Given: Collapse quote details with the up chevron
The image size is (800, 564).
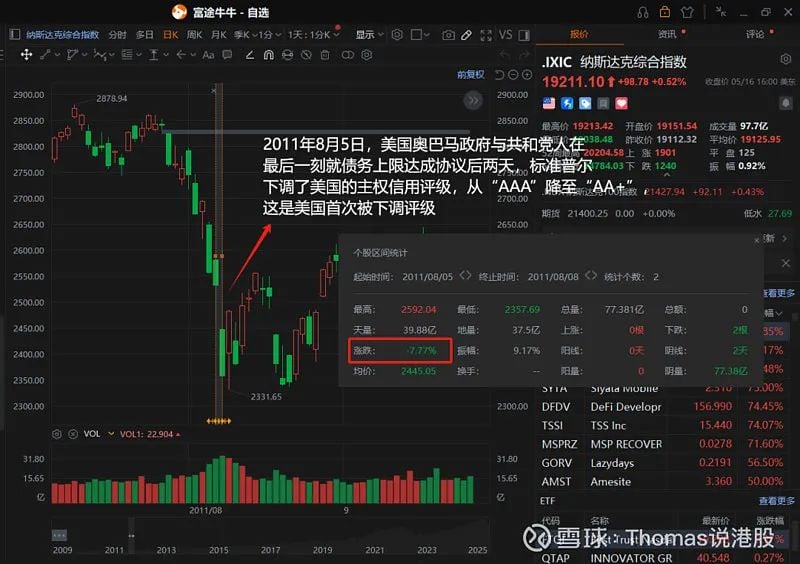Looking at the screenshot, I should (666, 176).
